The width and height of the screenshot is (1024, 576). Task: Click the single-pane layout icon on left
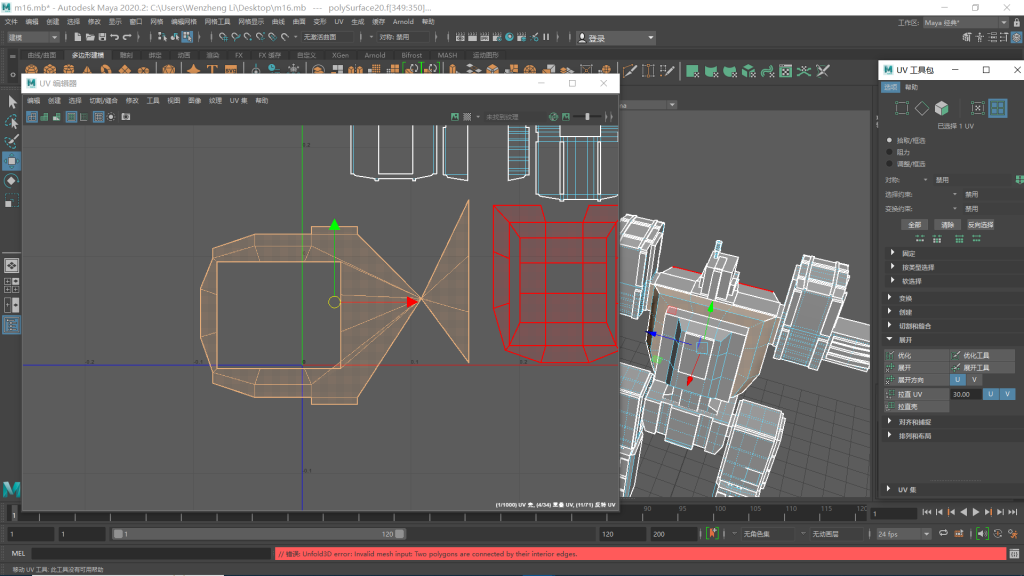11,265
